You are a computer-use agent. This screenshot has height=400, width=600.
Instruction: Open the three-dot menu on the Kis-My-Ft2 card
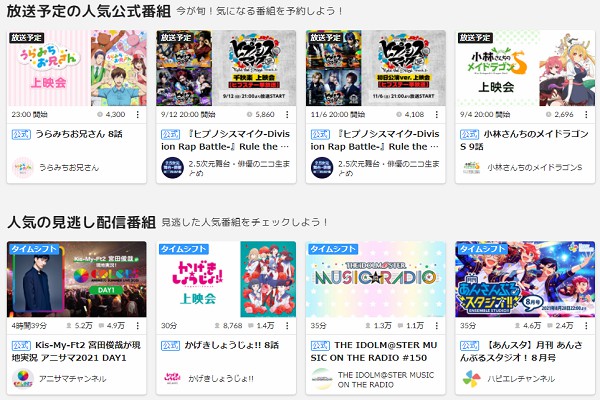click(138, 326)
